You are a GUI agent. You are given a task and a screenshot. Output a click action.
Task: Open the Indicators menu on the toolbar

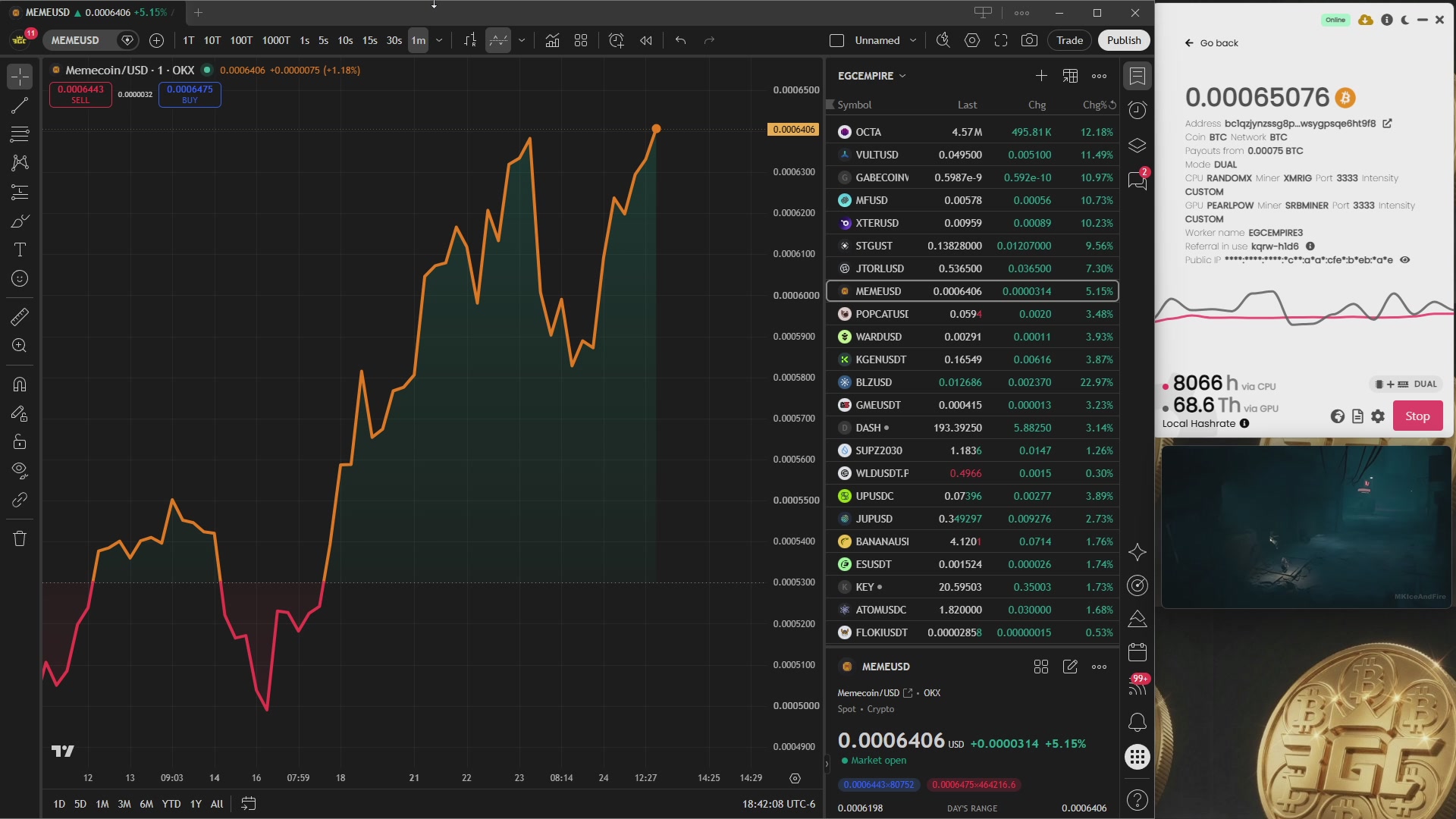pyautogui.click(x=552, y=40)
